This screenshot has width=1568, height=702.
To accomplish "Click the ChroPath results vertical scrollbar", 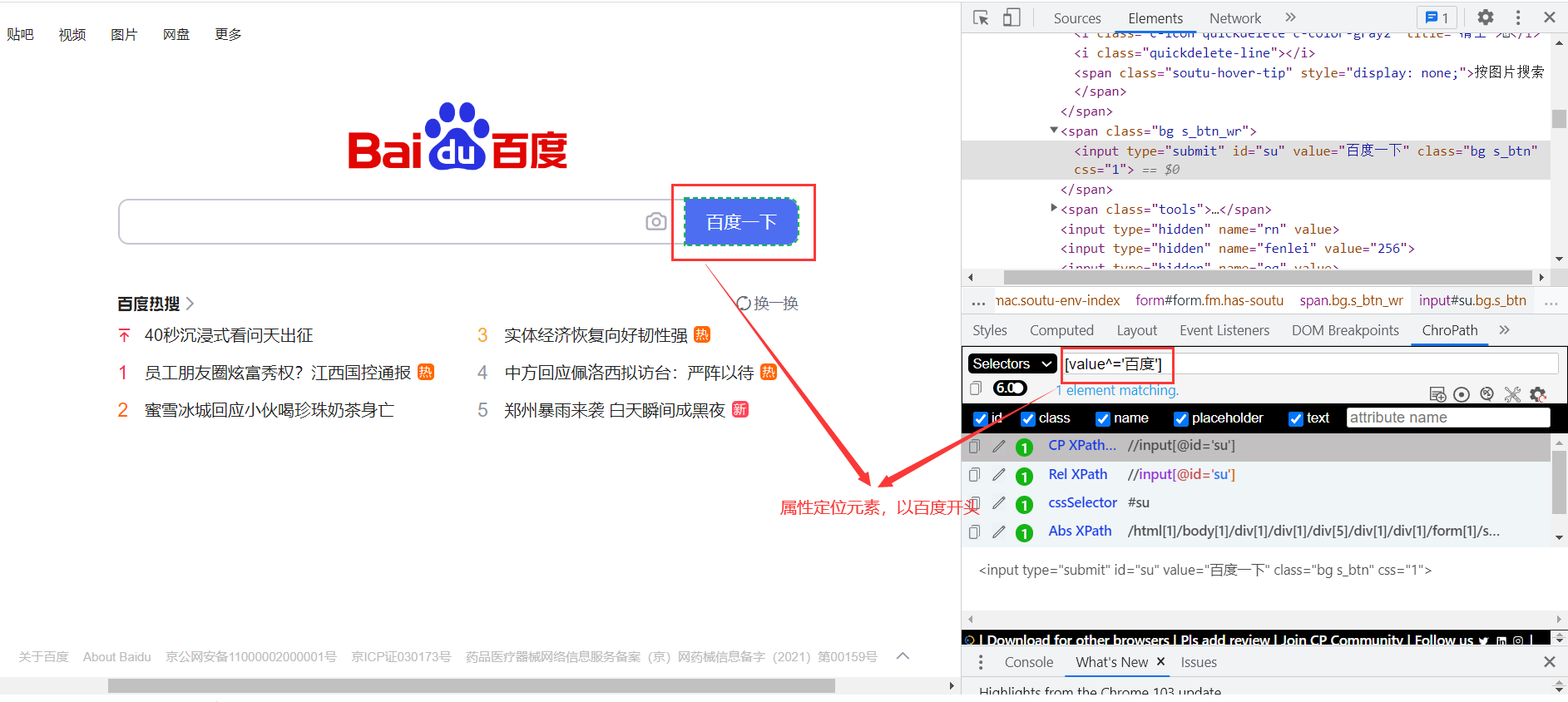I will [1560, 482].
